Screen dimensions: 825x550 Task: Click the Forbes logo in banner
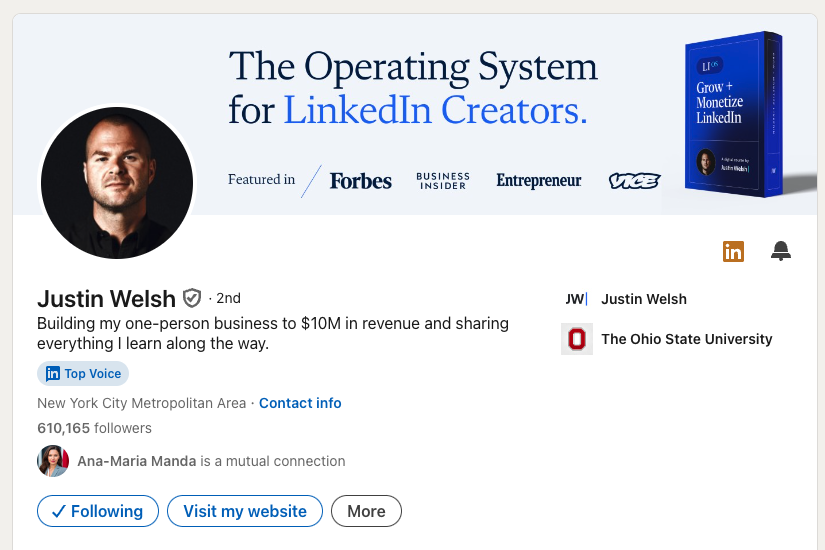[361, 181]
